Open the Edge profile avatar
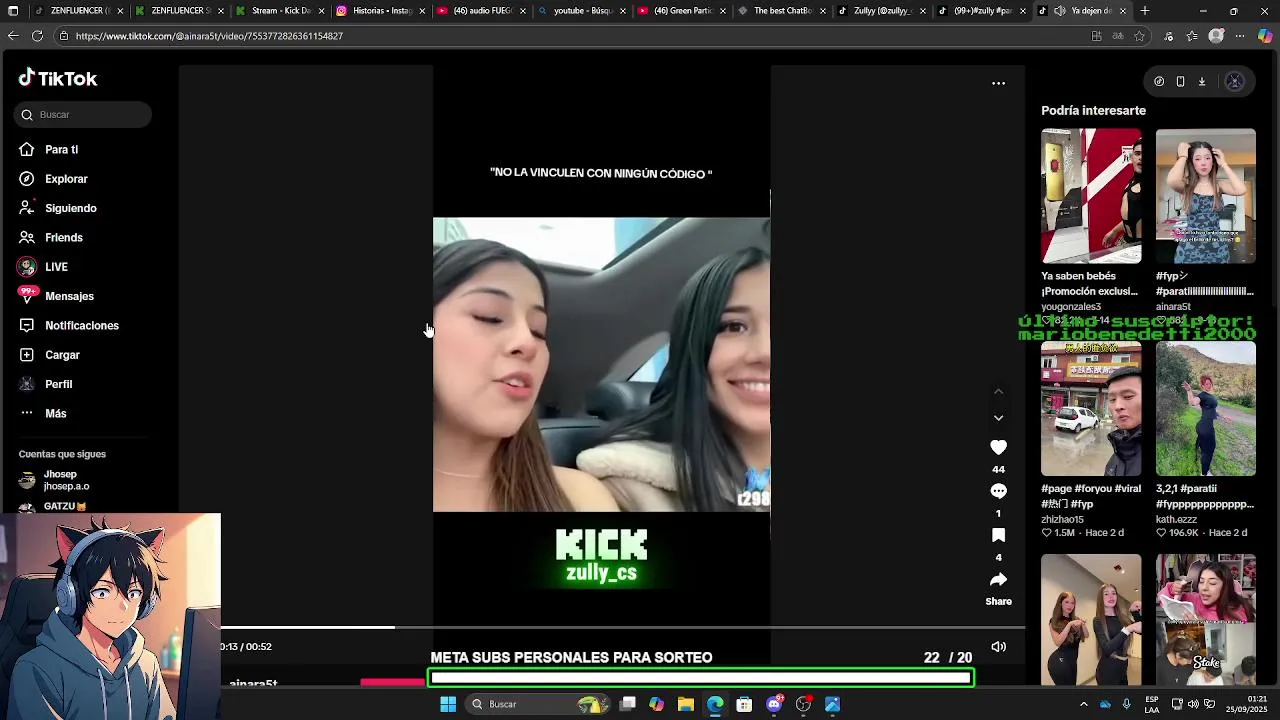 (x=1216, y=36)
